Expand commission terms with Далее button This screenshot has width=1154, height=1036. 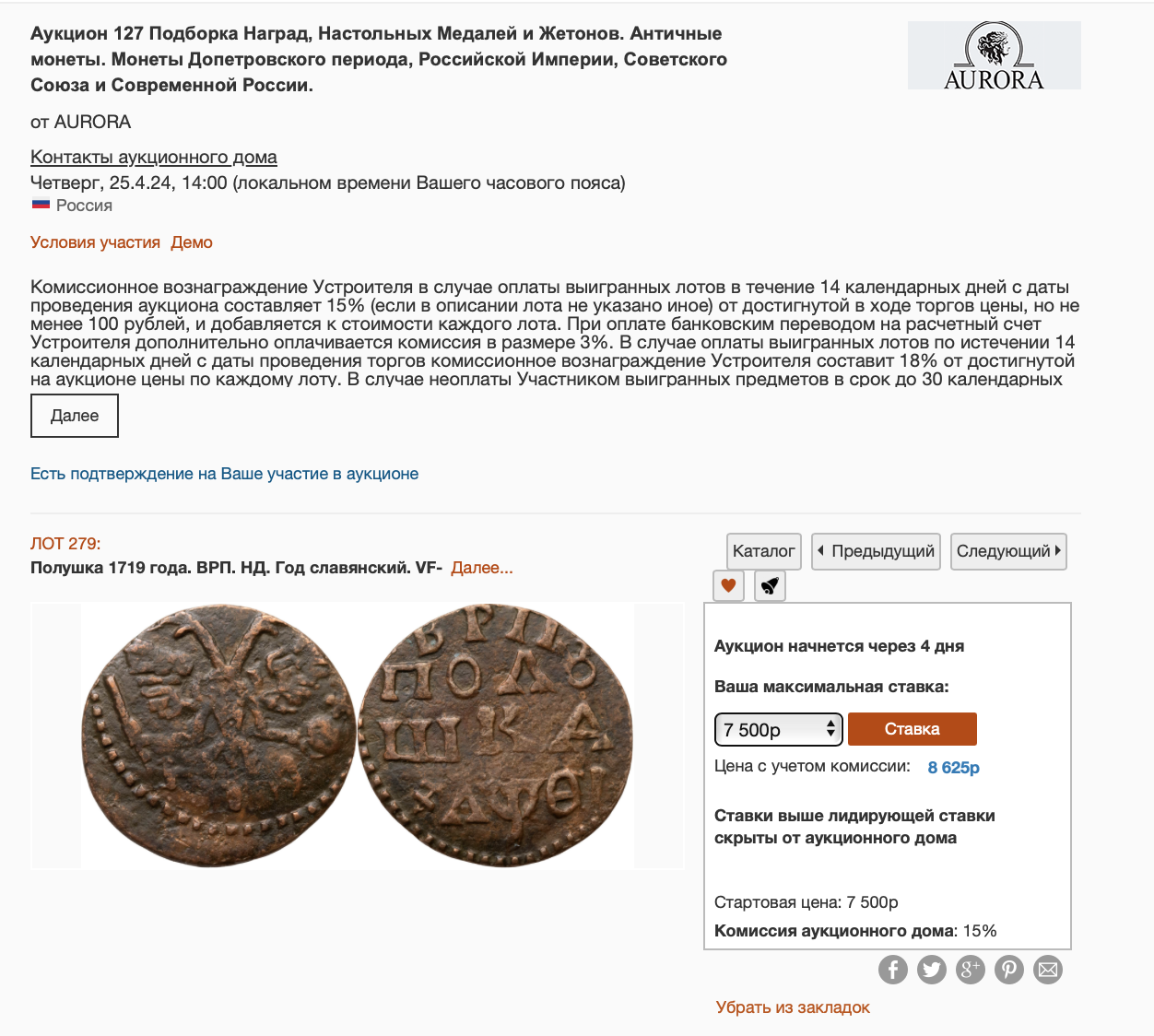pos(75,416)
